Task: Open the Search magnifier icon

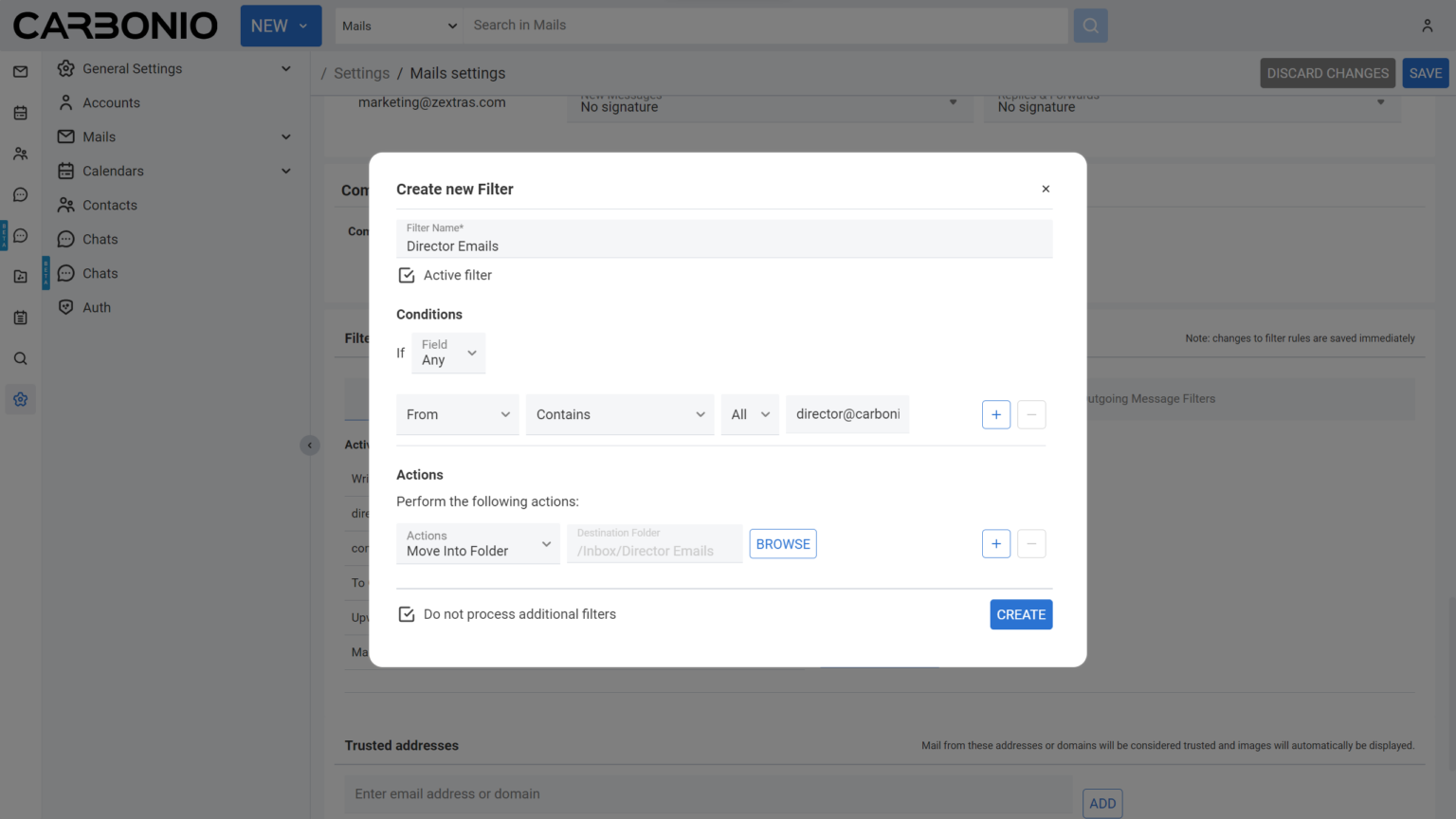Action: coord(20,357)
